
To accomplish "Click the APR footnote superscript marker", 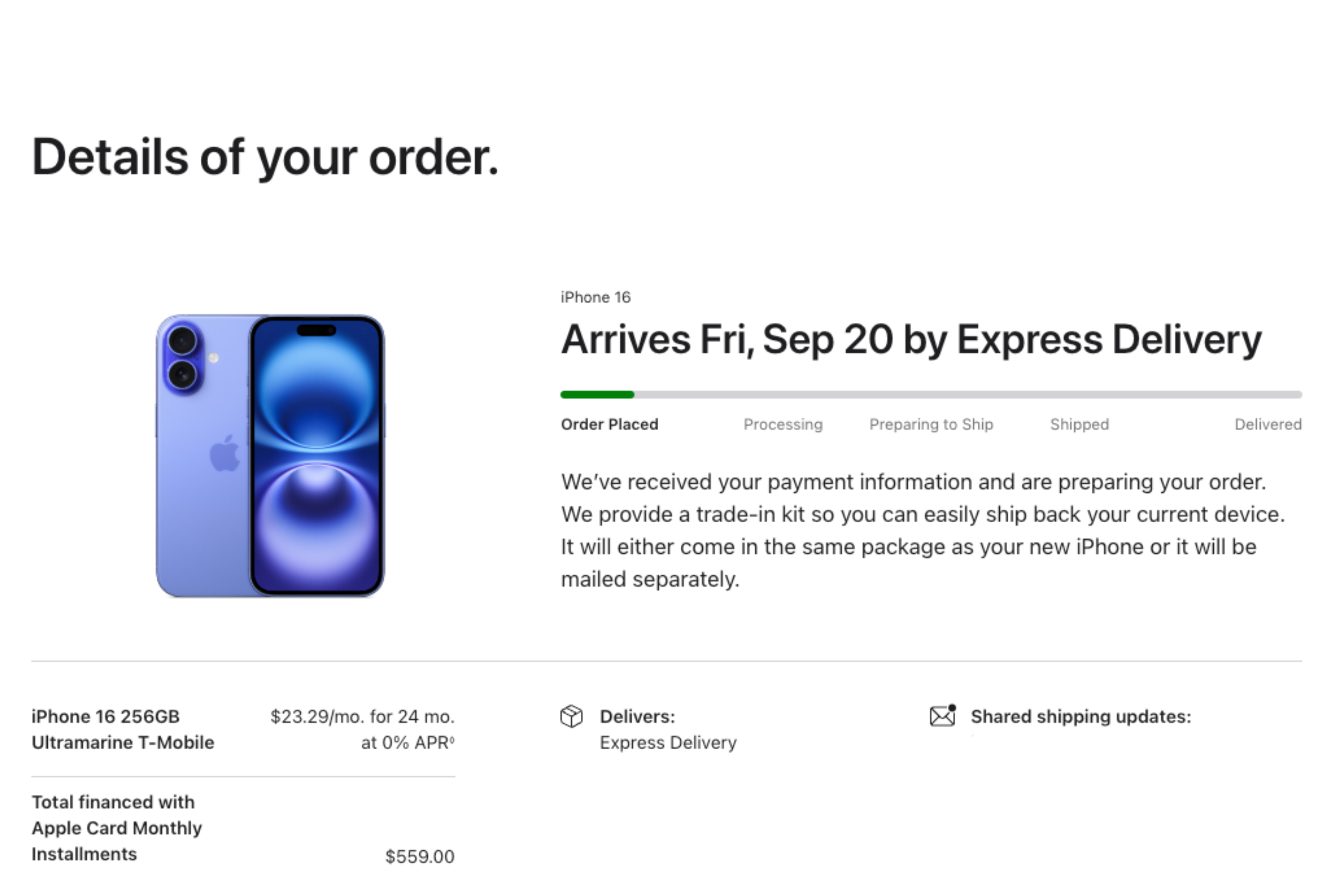I will 452,740.
